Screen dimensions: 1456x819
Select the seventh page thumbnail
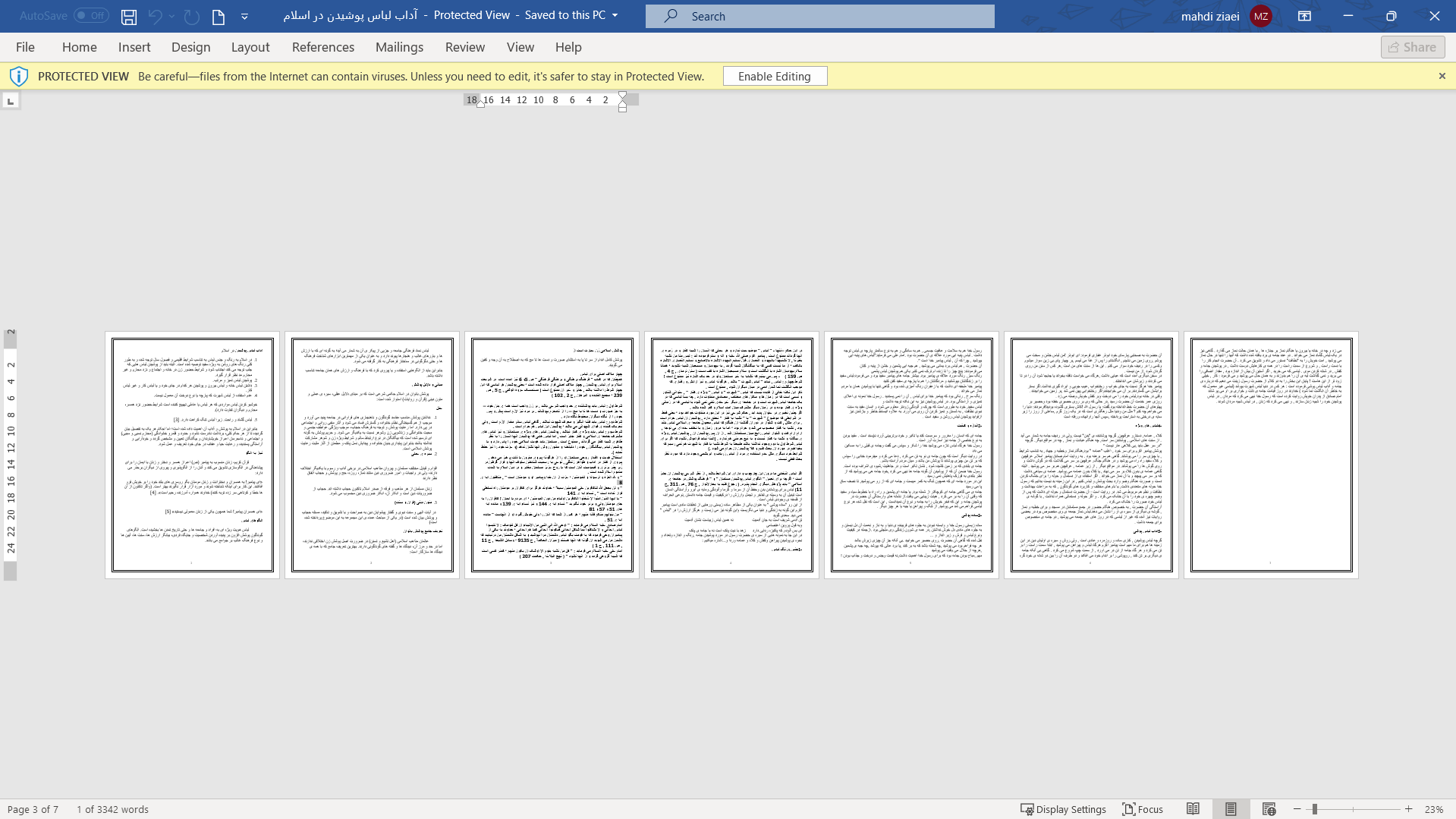point(1271,455)
